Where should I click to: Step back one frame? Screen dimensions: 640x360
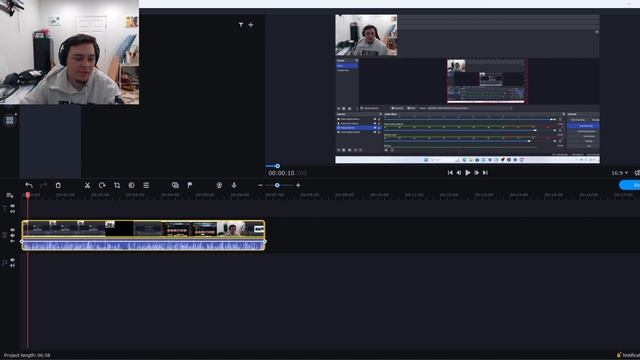(x=459, y=173)
